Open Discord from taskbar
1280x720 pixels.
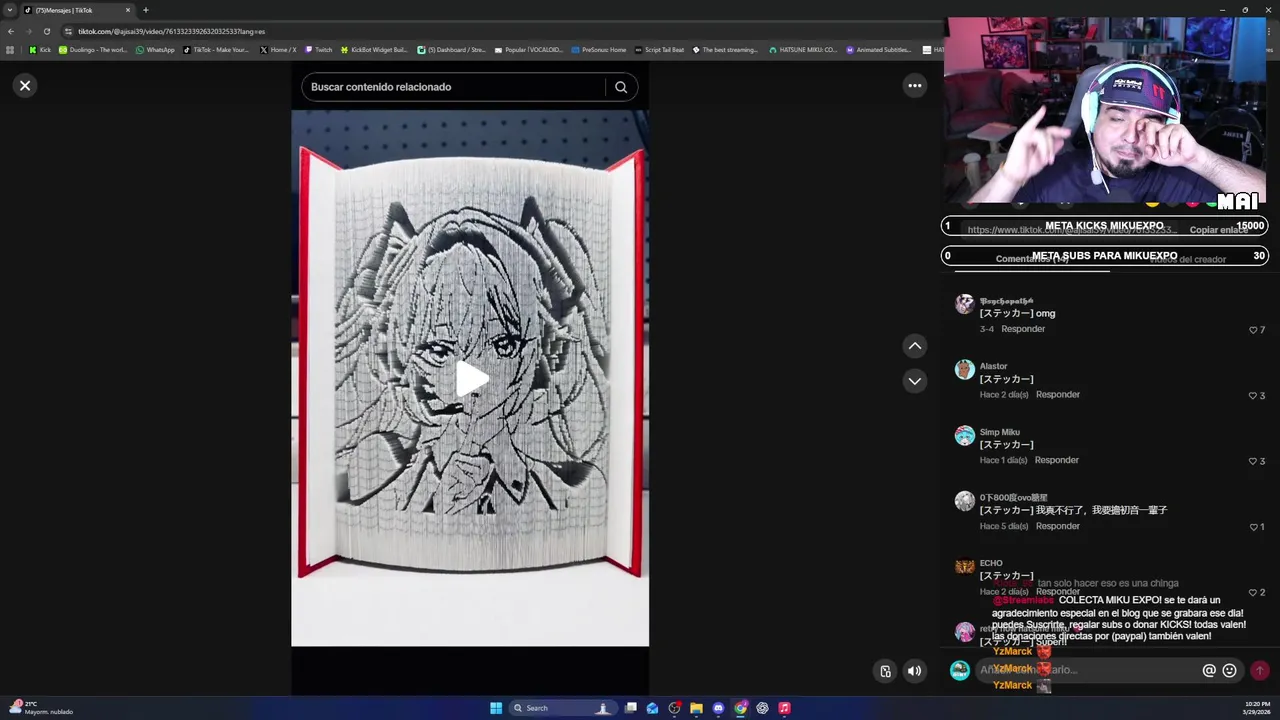coord(718,708)
